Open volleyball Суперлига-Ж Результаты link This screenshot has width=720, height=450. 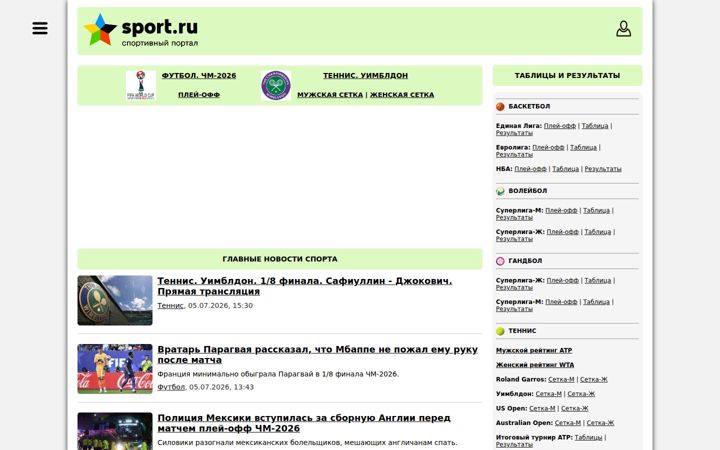[514, 239]
